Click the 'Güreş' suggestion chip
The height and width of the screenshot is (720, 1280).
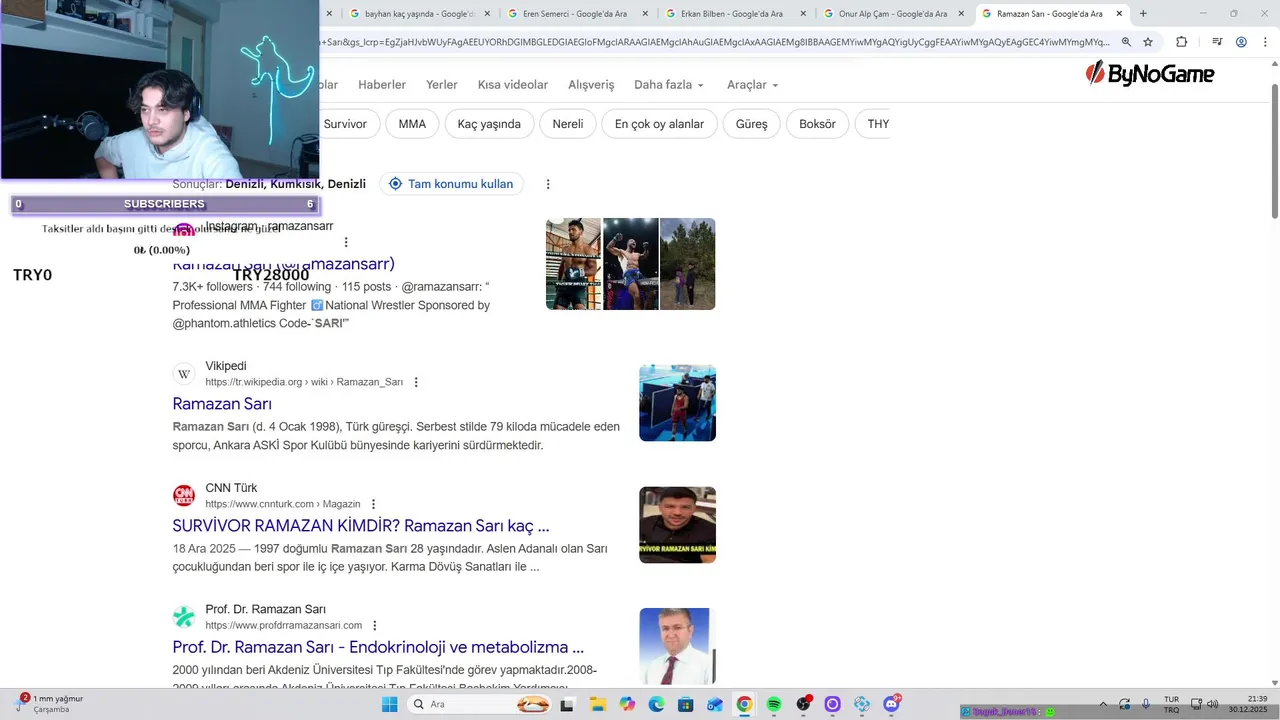click(x=752, y=124)
